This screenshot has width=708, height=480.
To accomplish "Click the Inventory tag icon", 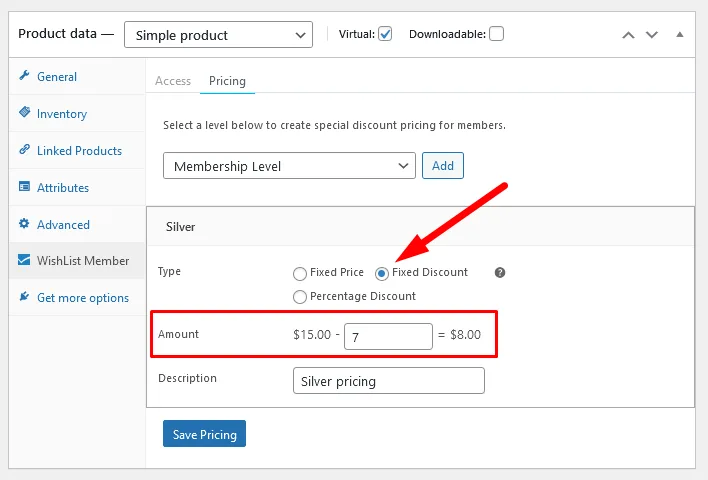I will click(24, 114).
